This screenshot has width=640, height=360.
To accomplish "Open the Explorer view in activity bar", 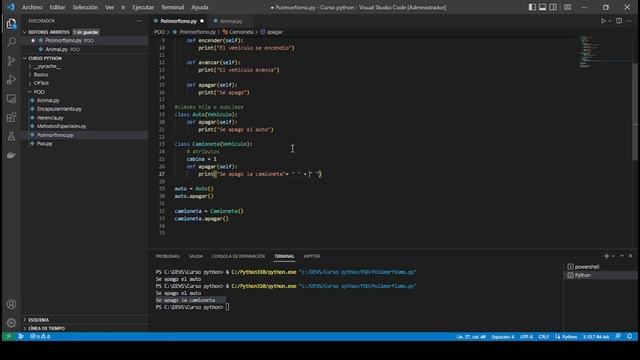I will (x=11, y=23).
